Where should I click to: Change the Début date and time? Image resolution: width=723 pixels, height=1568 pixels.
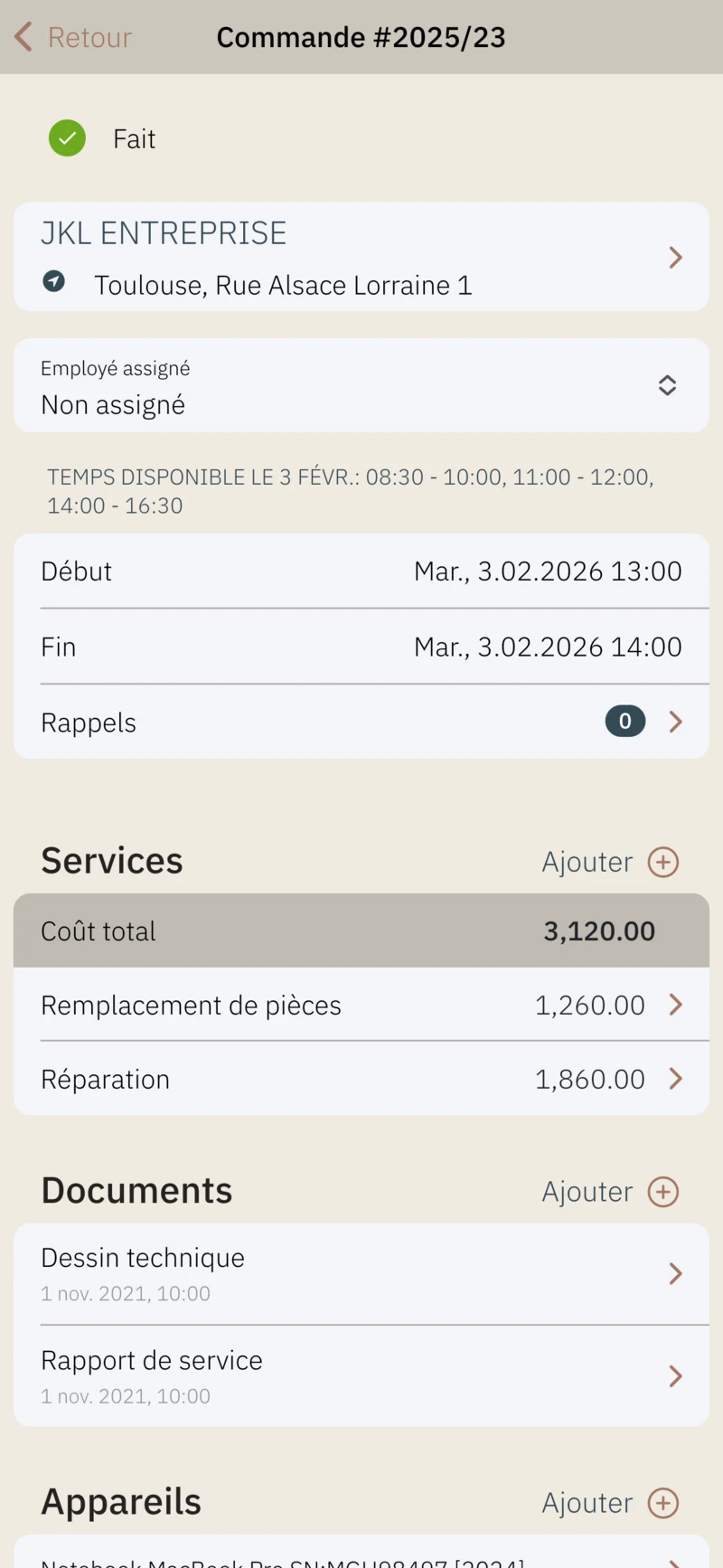coord(547,571)
